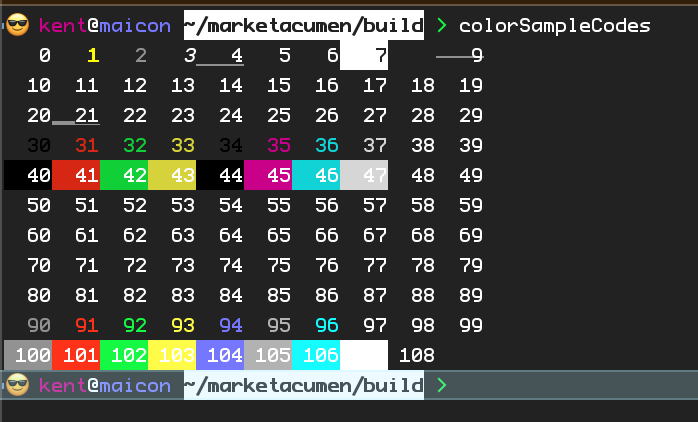
Task: Click the green text 32
Action: click(135, 146)
